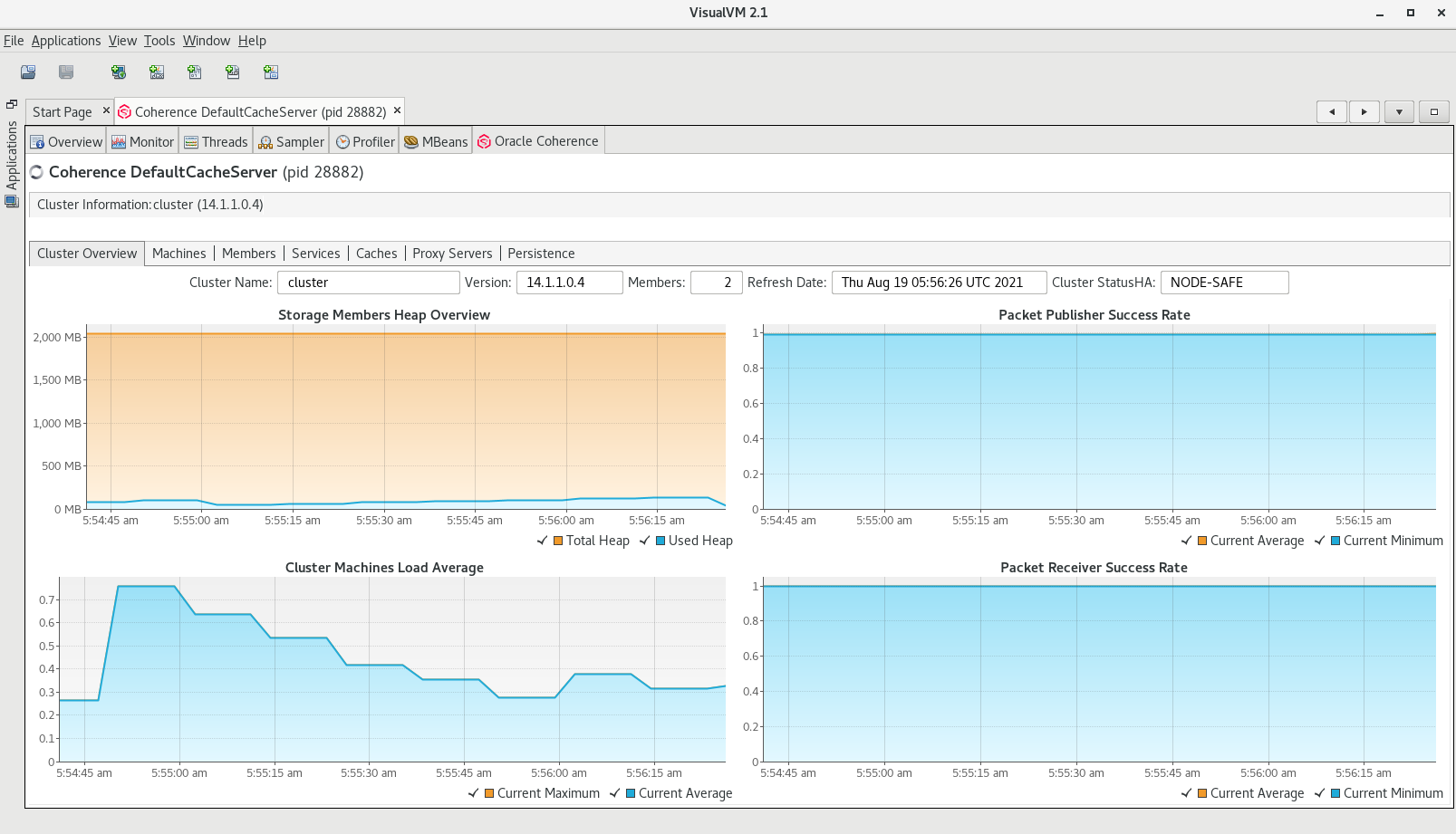Click the Add Remote Host toolbar icon
The image size is (1456, 834).
(x=119, y=72)
